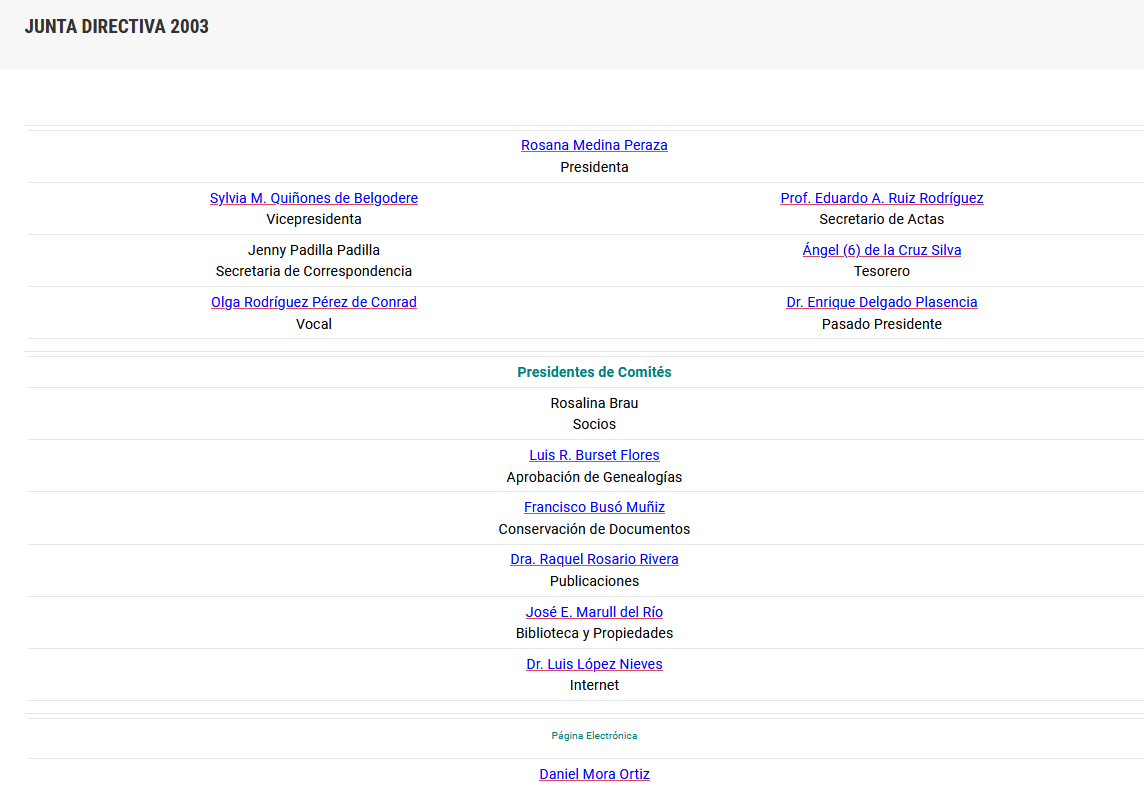Image resolution: width=1144 pixels, height=792 pixels.
Task: Click the Presidentes de Comités heading
Action: click(594, 372)
